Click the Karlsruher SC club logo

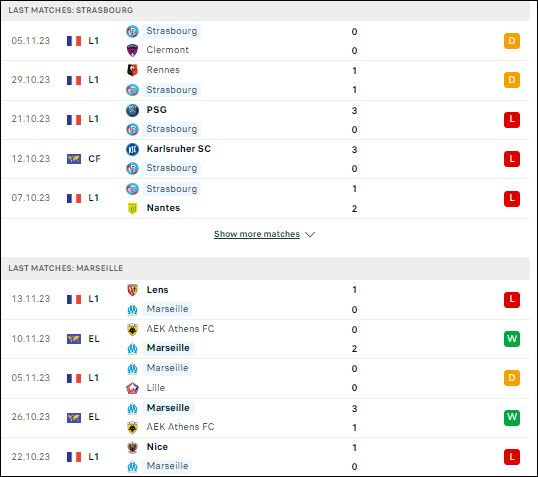pos(132,149)
